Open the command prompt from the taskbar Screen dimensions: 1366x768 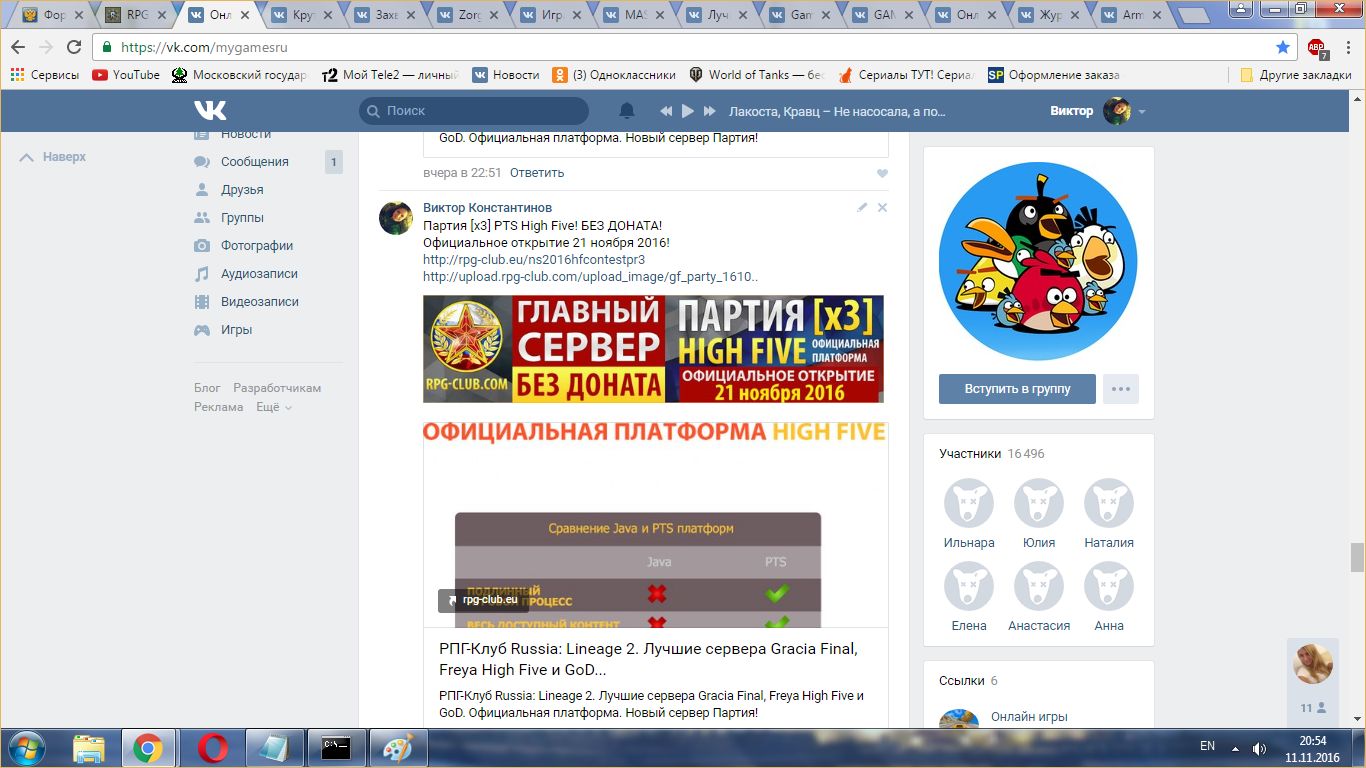336,748
